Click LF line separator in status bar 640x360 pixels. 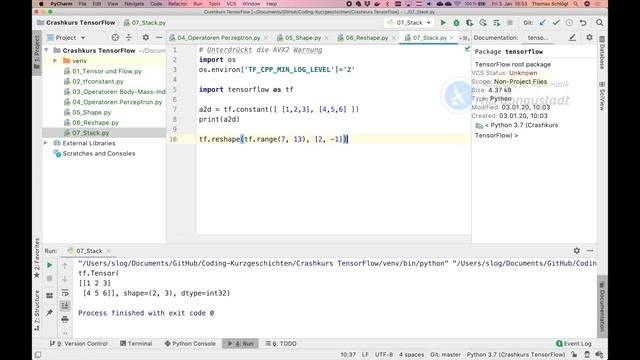[365, 355]
